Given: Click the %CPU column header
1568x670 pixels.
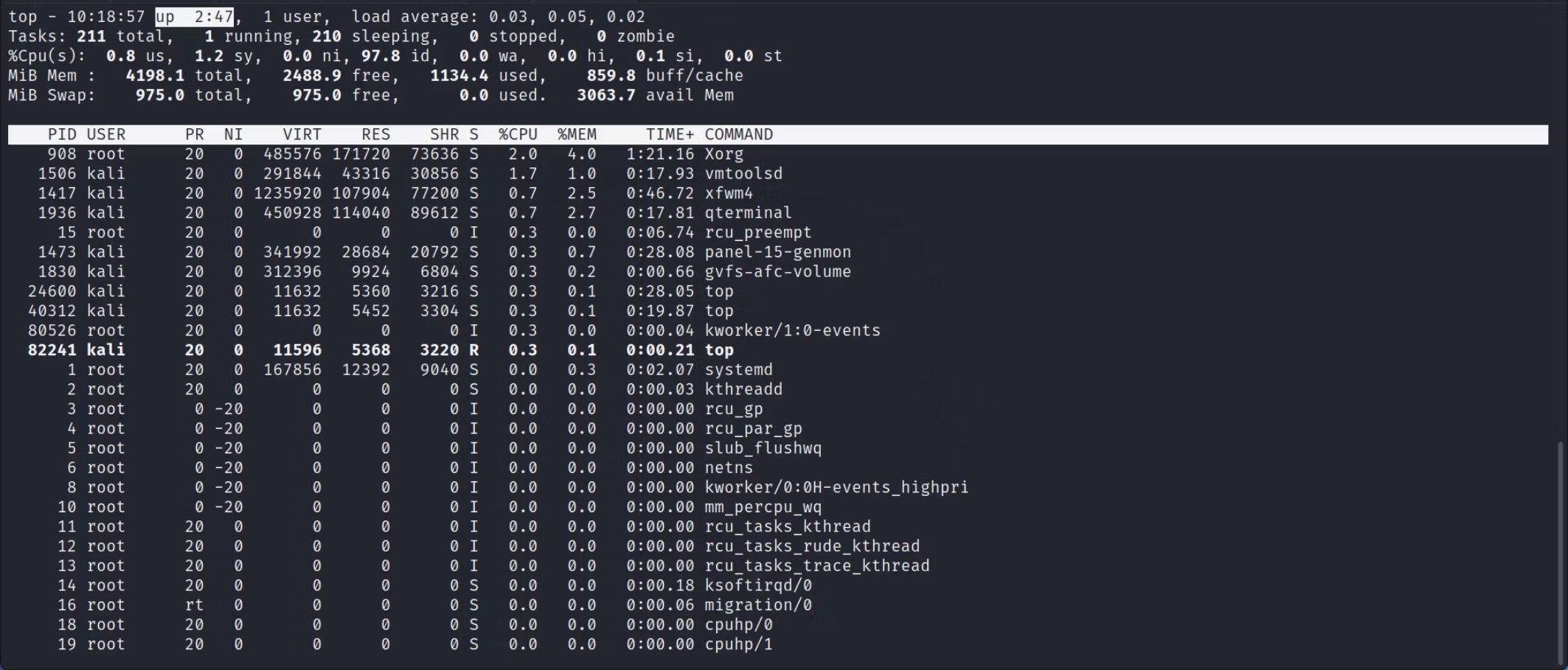Looking at the screenshot, I should coord(518,134).
